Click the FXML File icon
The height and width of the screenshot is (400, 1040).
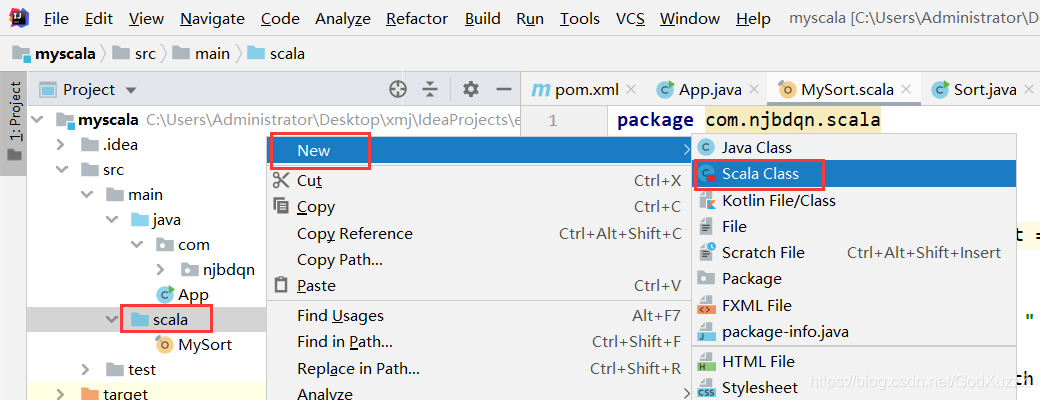707,306
